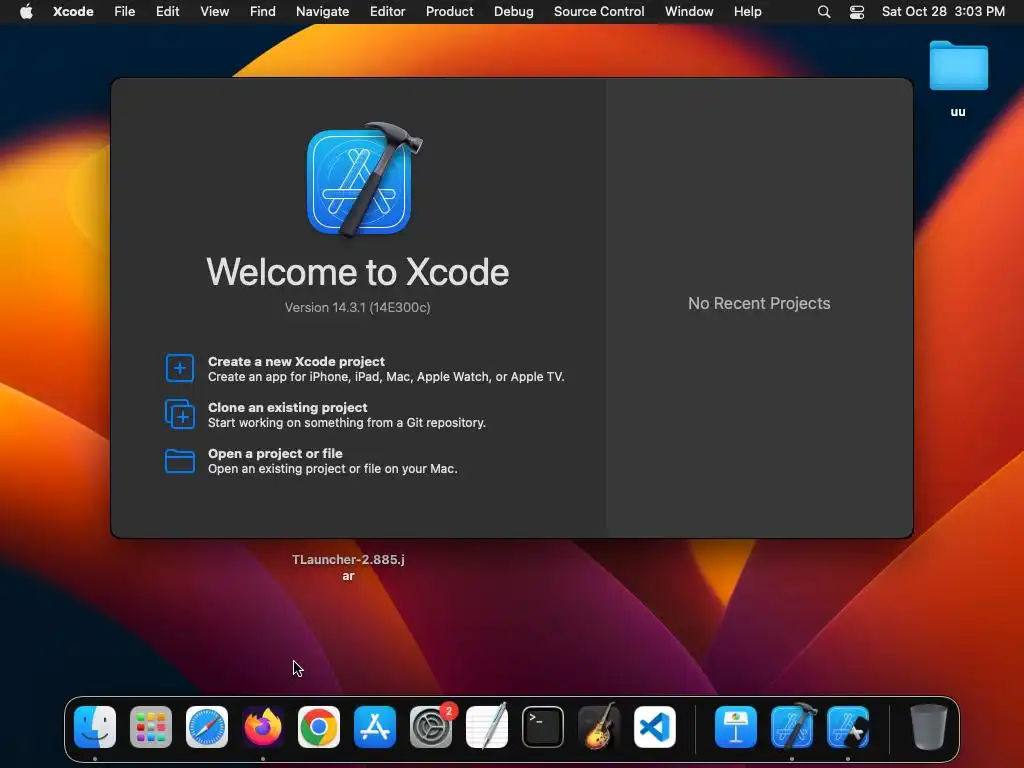Launch Safari from the Dock
Screen dimensions: 1024x768
point(207,727)
